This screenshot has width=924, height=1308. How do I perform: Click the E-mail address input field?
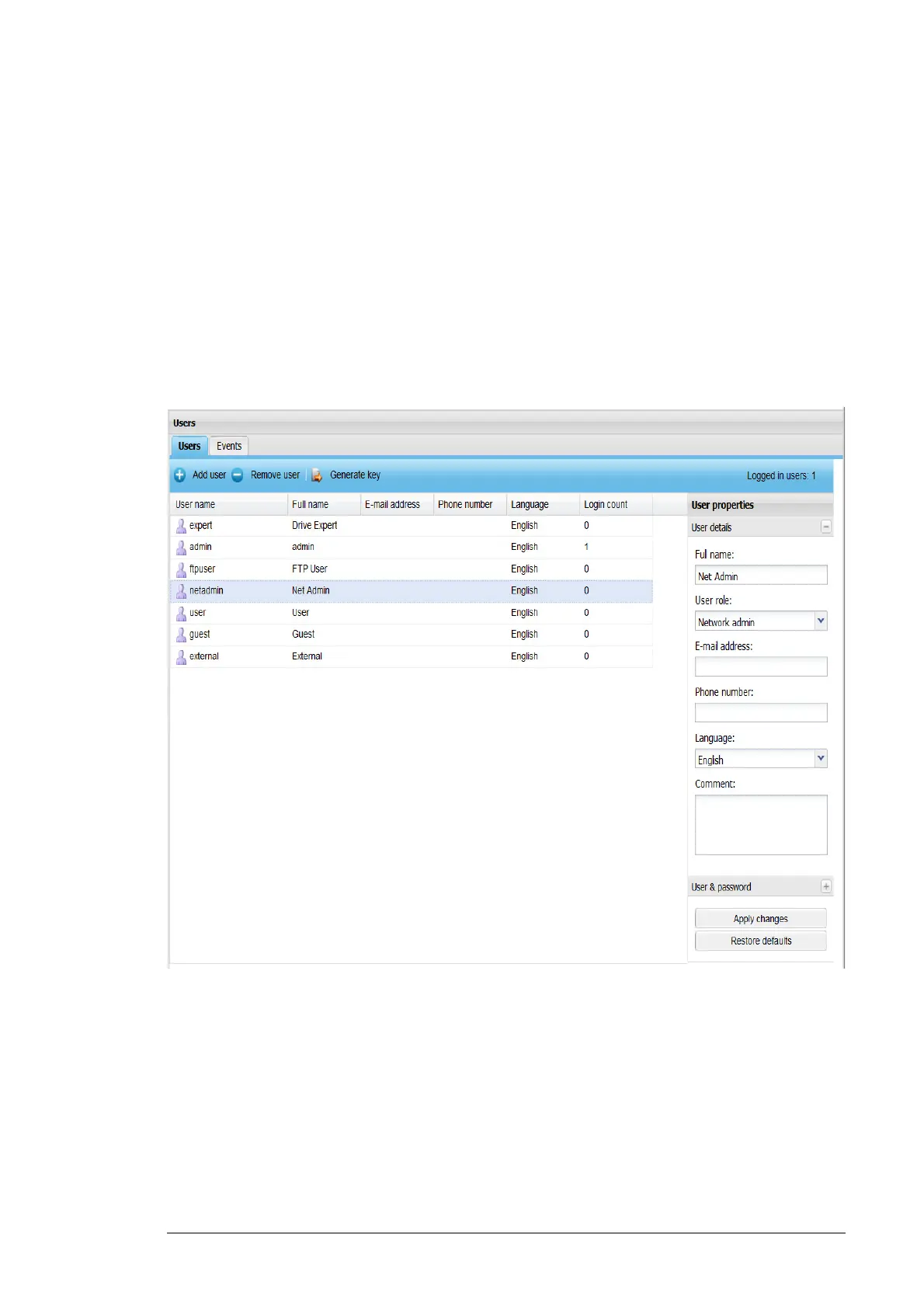(x=761, y=666)
